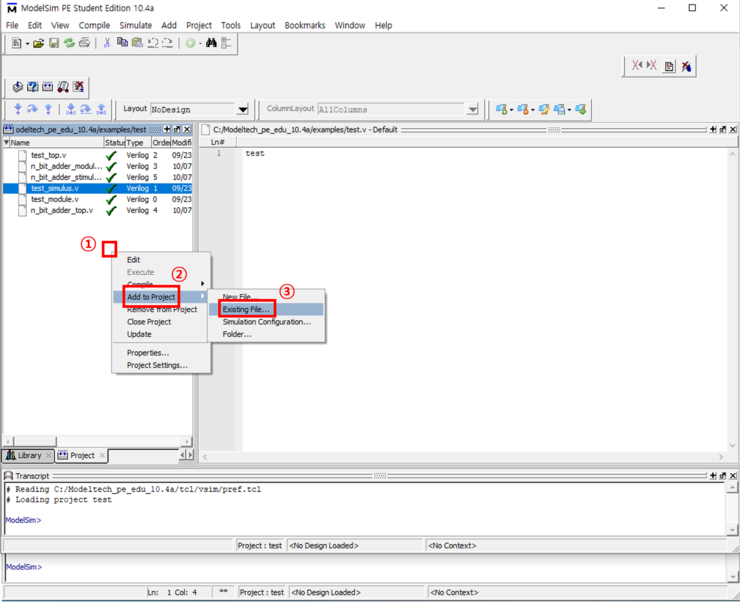Image resolution: width=740 pixels, height=602 pixels.
Task: Click the Print toolbar icon
Action: click(84, 43)
